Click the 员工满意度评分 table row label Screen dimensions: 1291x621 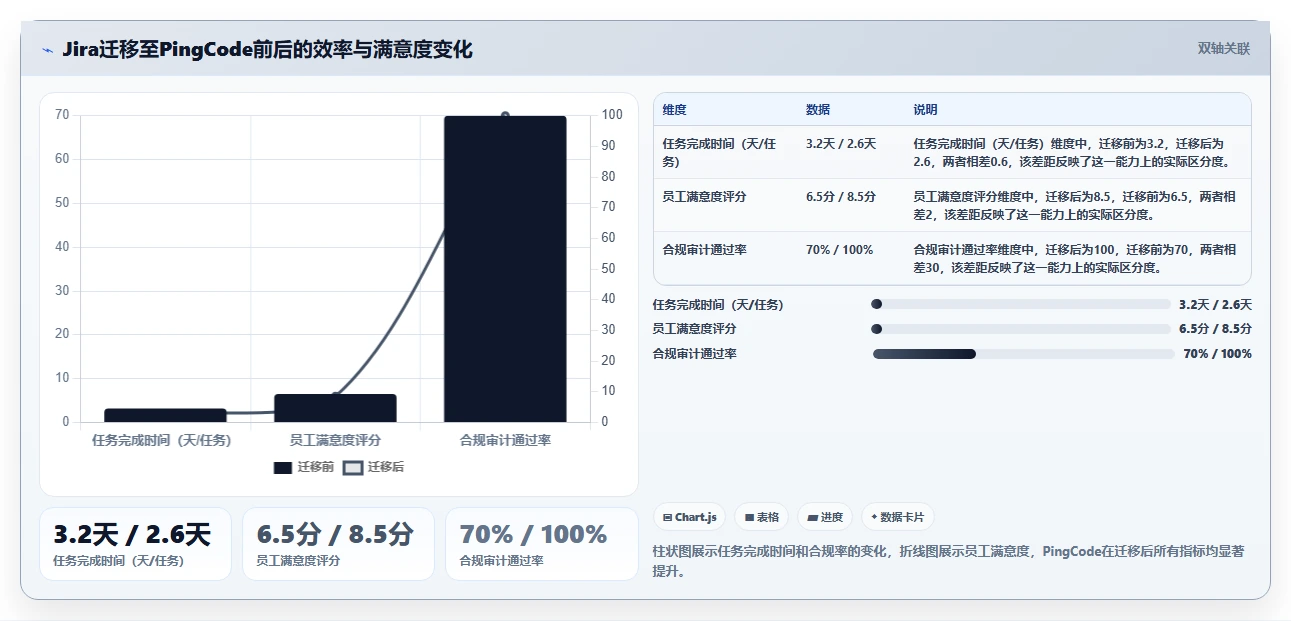click(x=704, y=197)
